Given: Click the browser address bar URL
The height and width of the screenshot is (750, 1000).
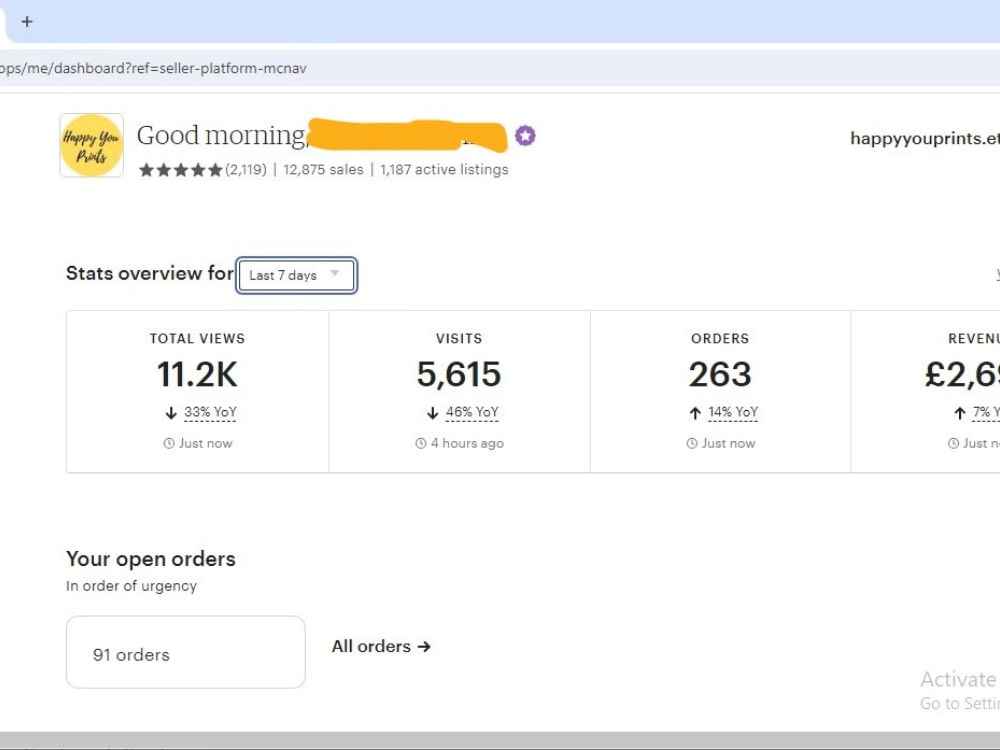Looking at the screenshot, I should click(x=153, y=68).
